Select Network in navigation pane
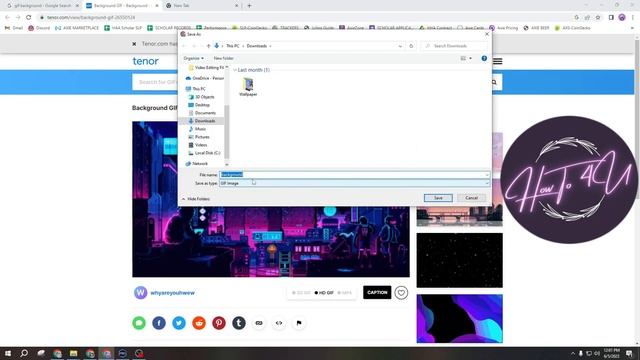 click(200, 164)
